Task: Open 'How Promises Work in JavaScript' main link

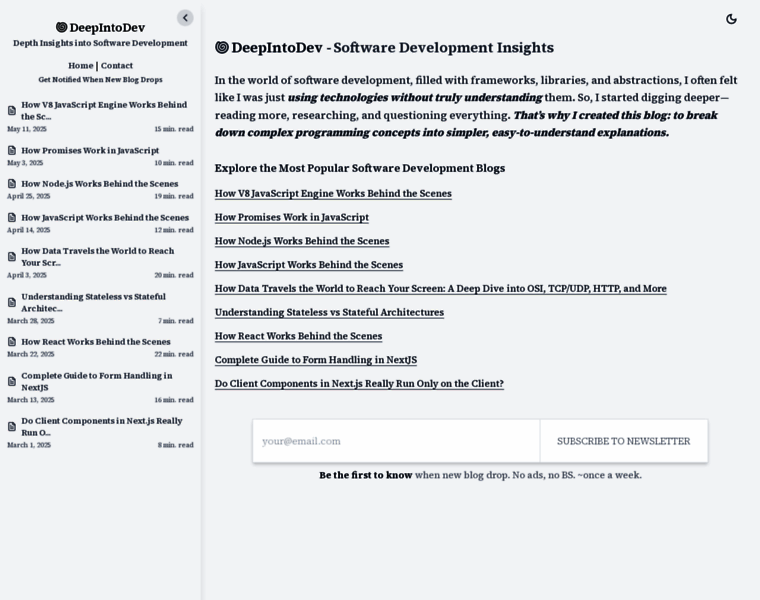Action: pyautogui.click(x=291, y=217)
